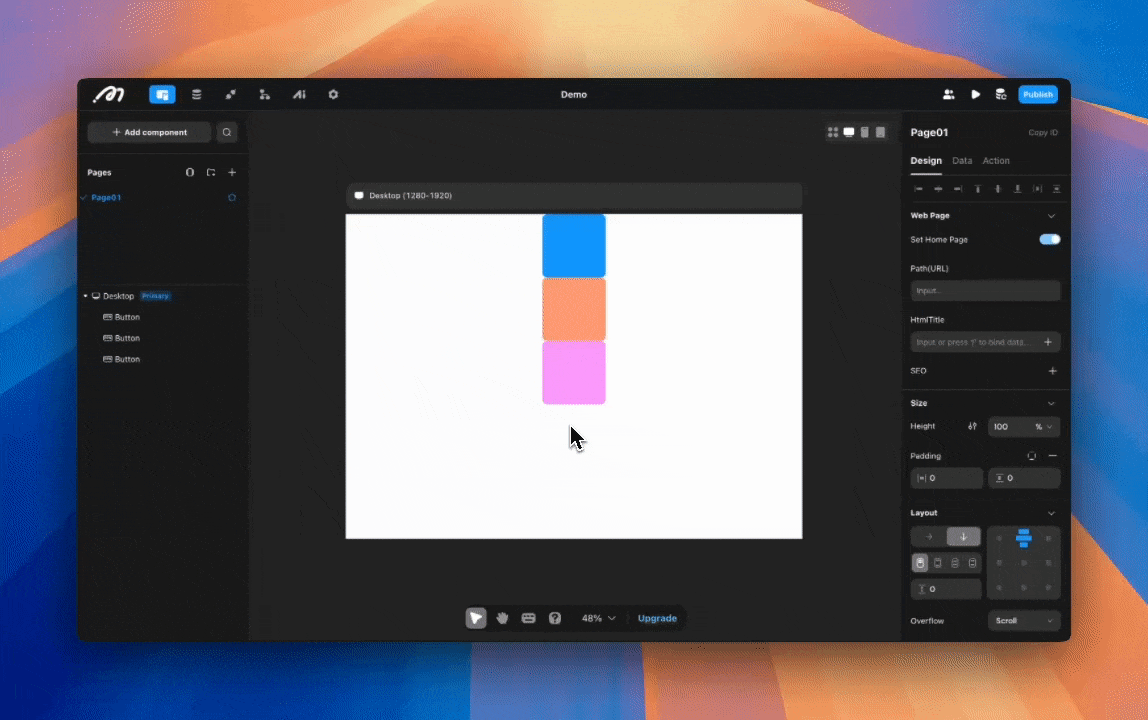Collapse the Desktop tree node triangle
Viewport: 1148px width, 720px height.
click(x=86, y=296)
